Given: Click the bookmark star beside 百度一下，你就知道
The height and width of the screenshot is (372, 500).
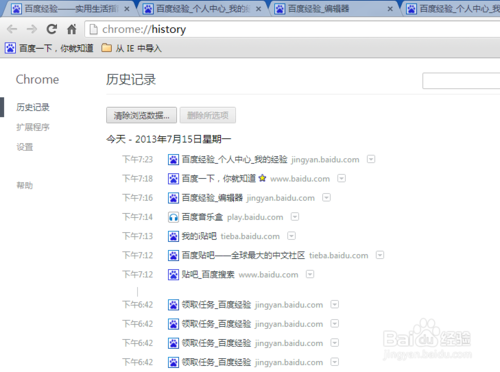Looking at the screenshot, I should pos(263,178).
